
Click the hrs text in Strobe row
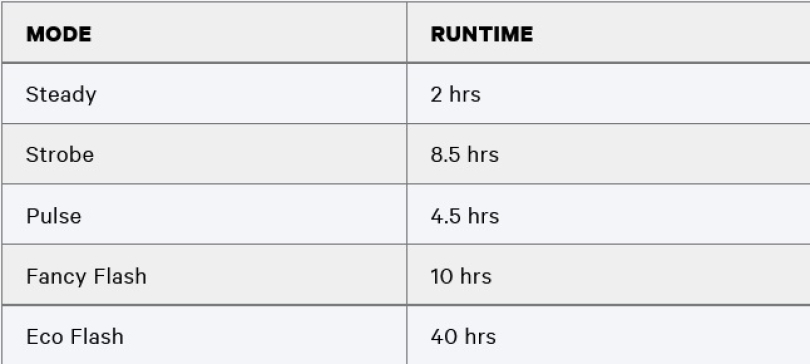482,155
